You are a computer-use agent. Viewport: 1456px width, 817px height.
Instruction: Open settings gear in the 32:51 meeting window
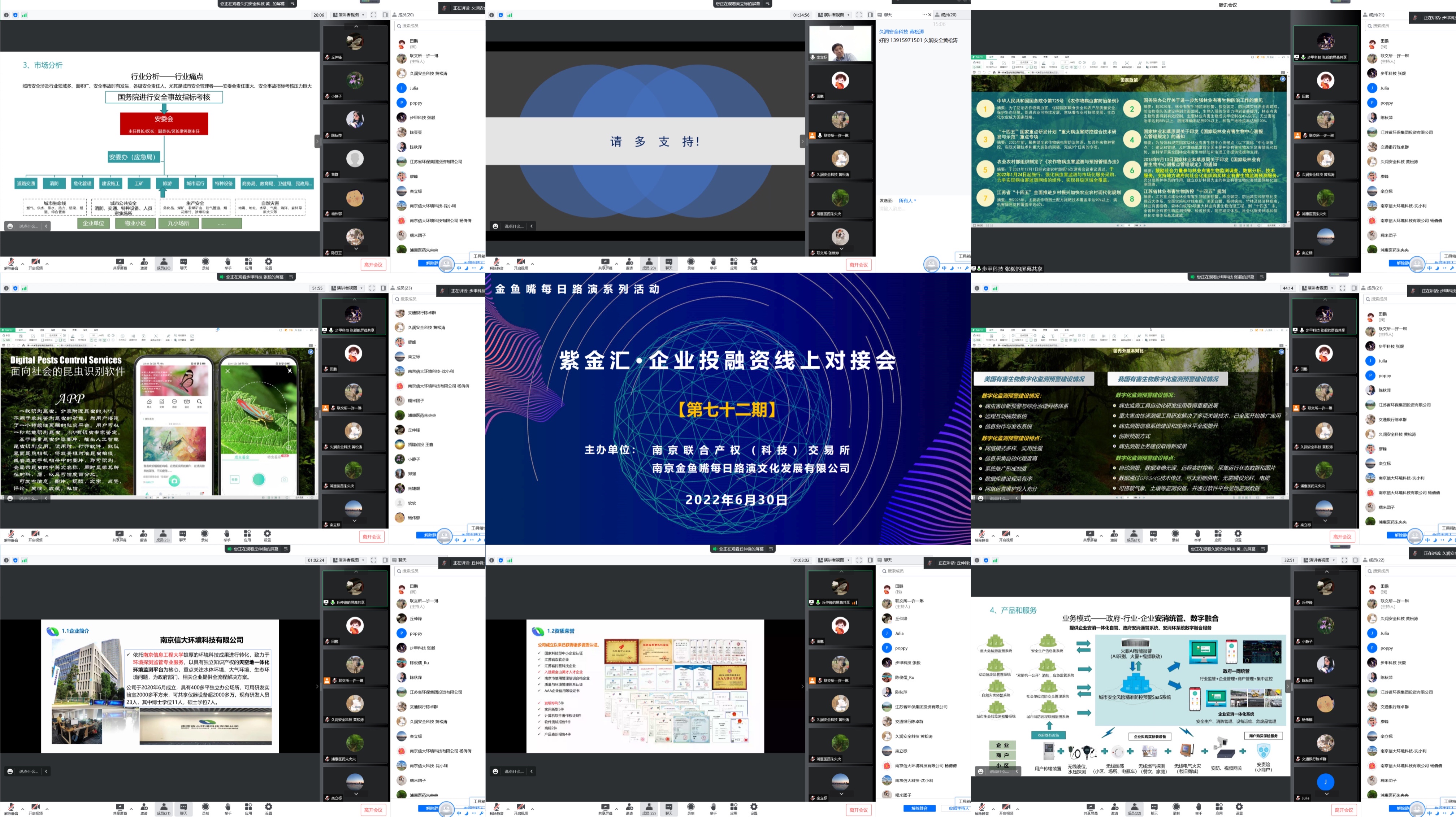pyautogui.click(x=1239, y=809)
